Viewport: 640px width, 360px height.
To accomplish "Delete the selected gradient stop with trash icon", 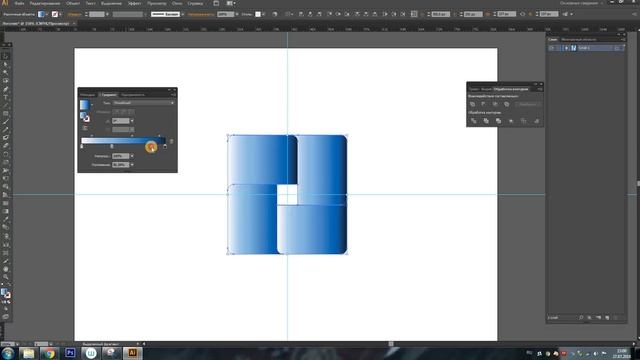I will click(171, 141).
